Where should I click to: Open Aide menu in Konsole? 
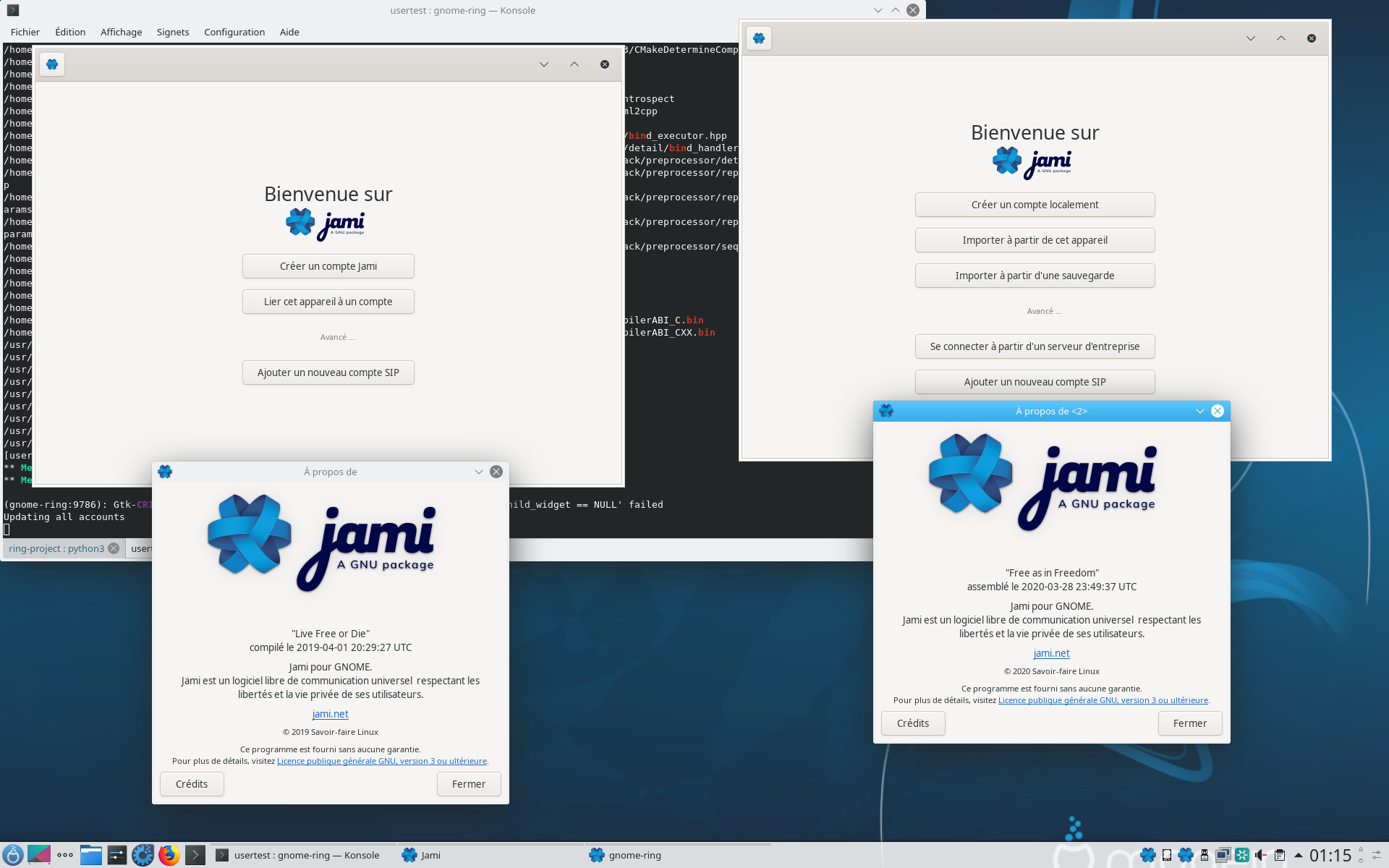tap(289, 32)
